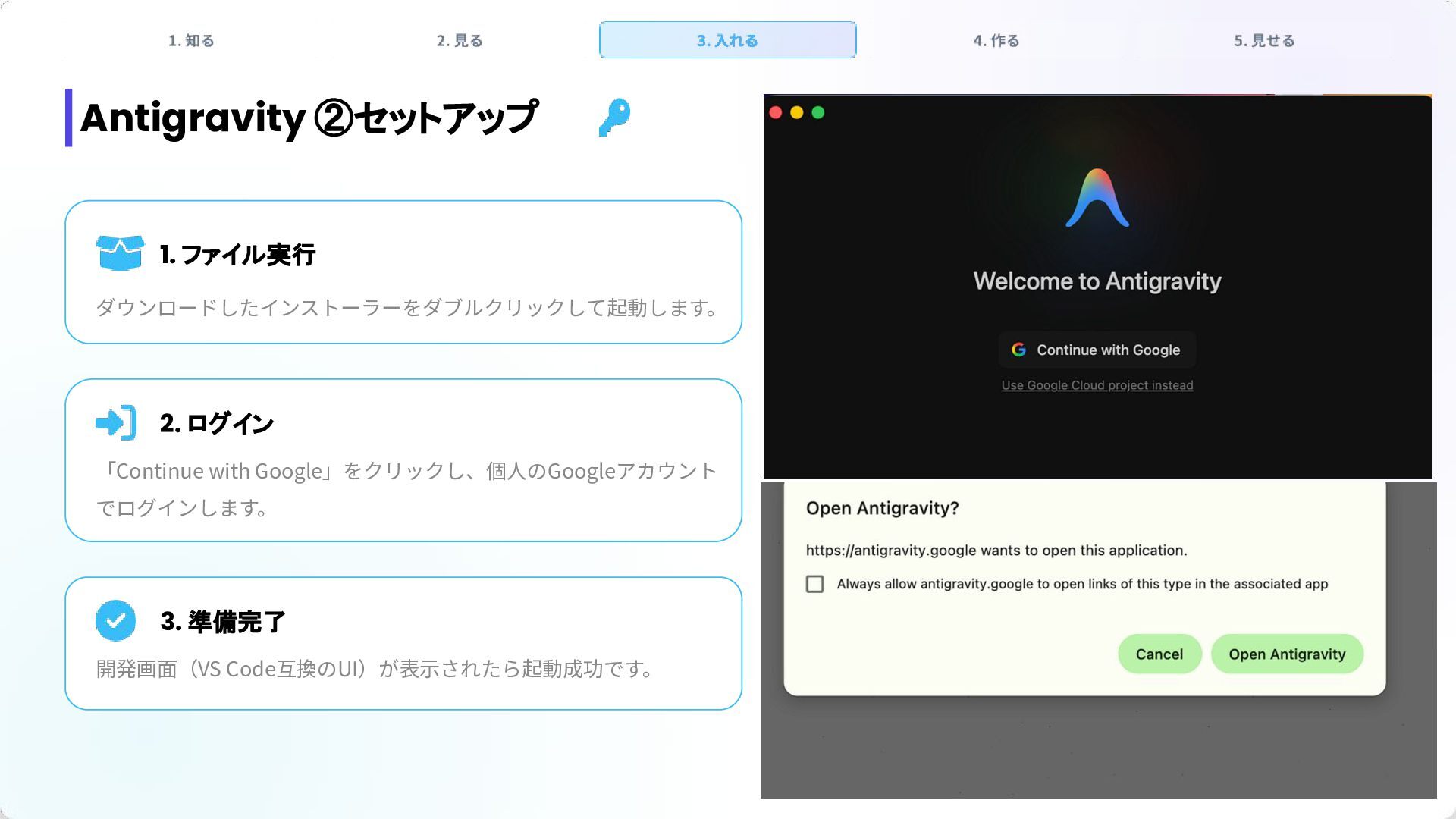Viewport: 1456px width, 819px height.
Task: Confirm with the Open Antigravity button
Action: (x=1287, y=654)
